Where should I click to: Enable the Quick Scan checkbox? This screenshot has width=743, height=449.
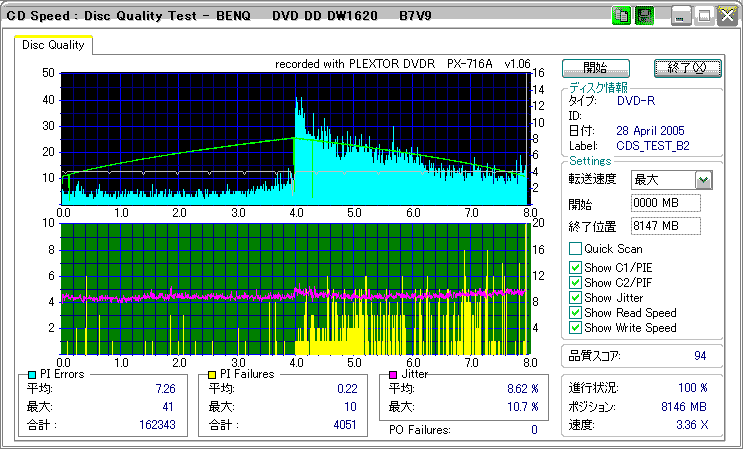click(x=574, y=249)
